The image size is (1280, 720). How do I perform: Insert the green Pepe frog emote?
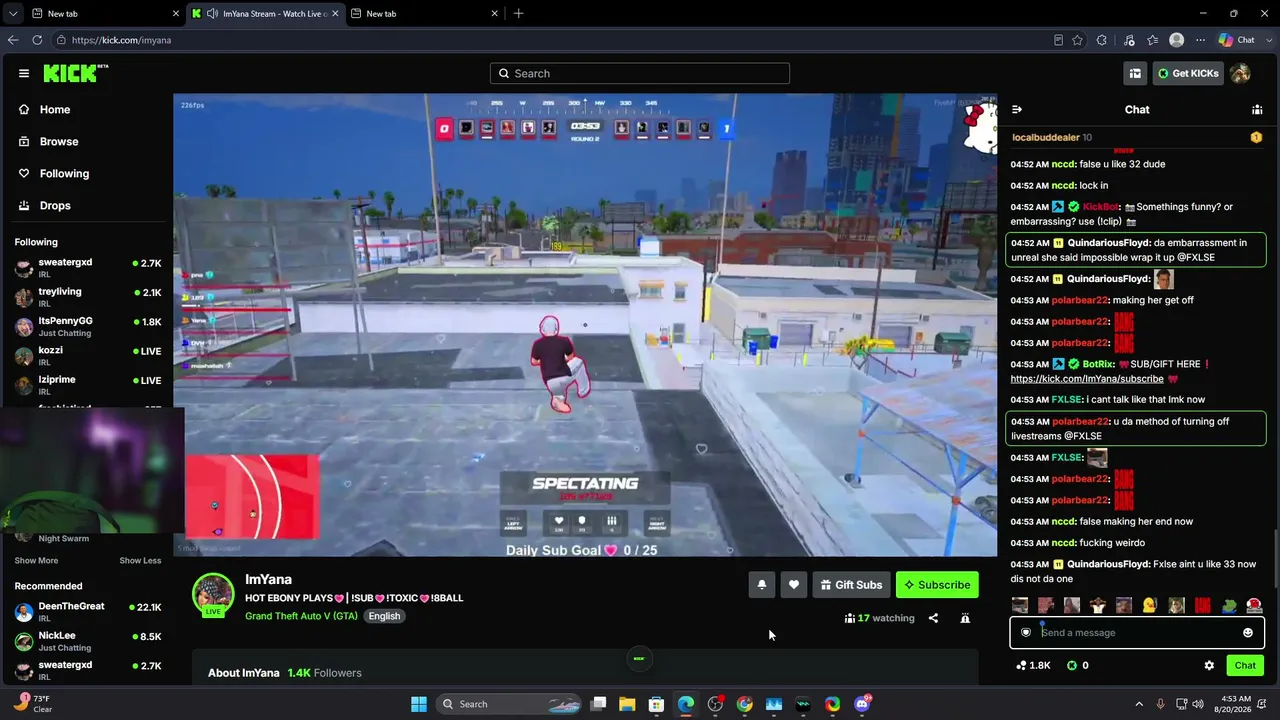click(x=1228, y=605)
